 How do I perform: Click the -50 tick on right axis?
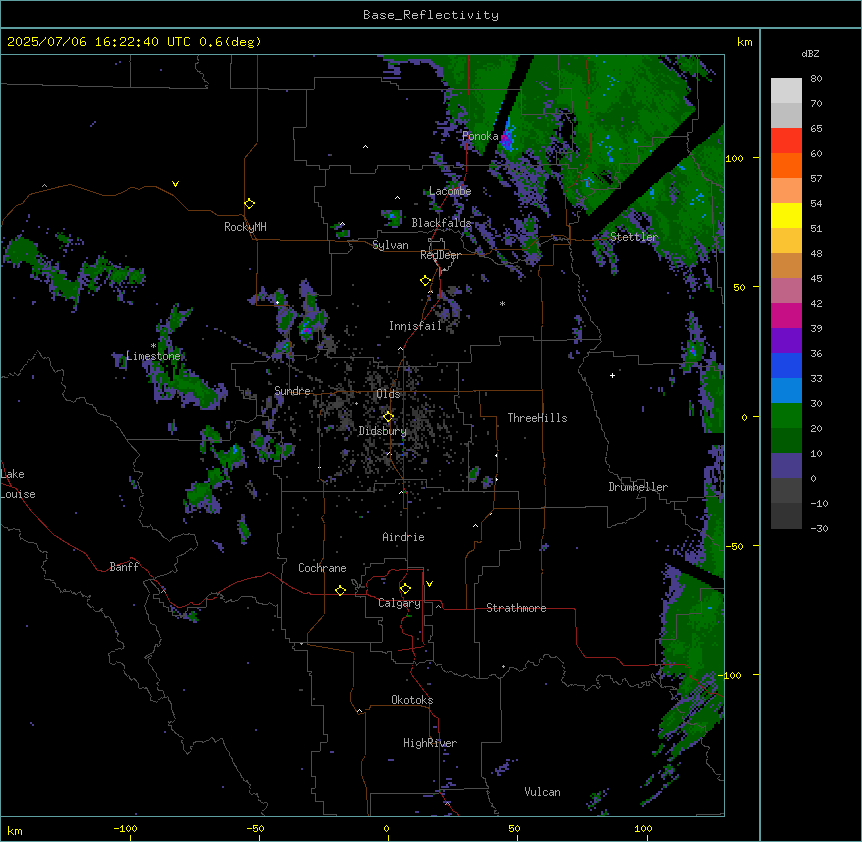734,546
